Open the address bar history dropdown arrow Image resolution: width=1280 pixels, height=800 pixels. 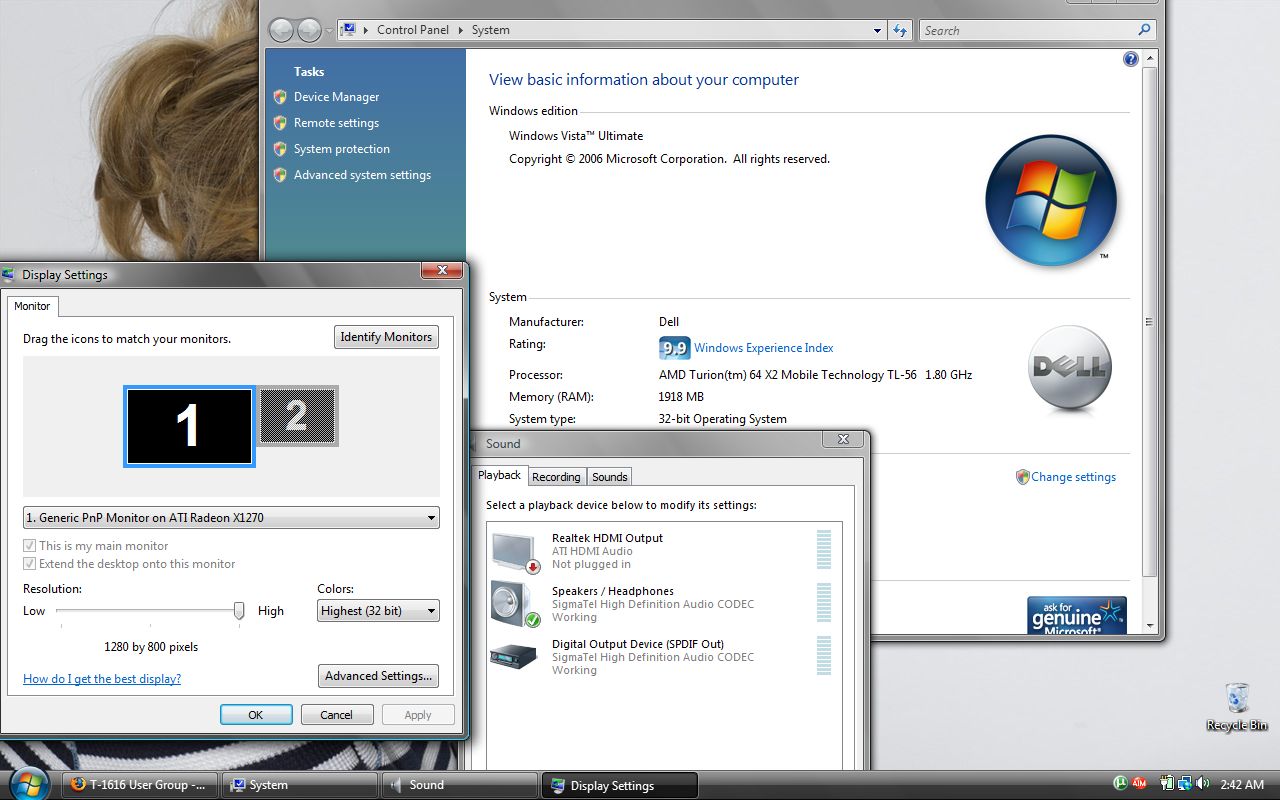click(877, 30)
